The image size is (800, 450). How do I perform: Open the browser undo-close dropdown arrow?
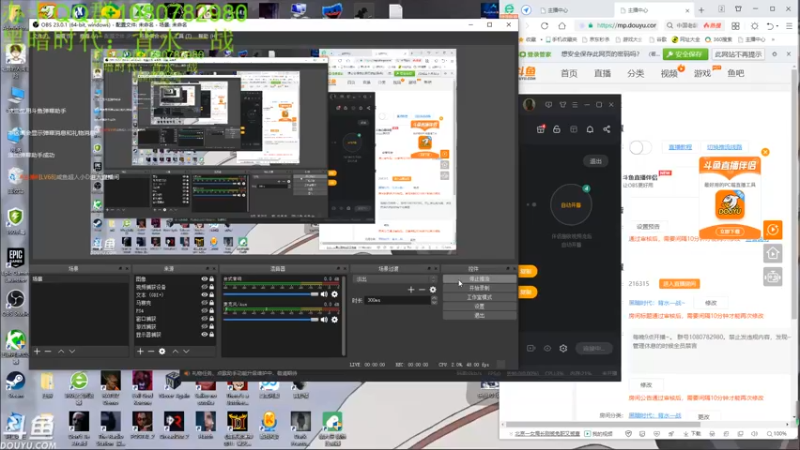pos(778,26)
